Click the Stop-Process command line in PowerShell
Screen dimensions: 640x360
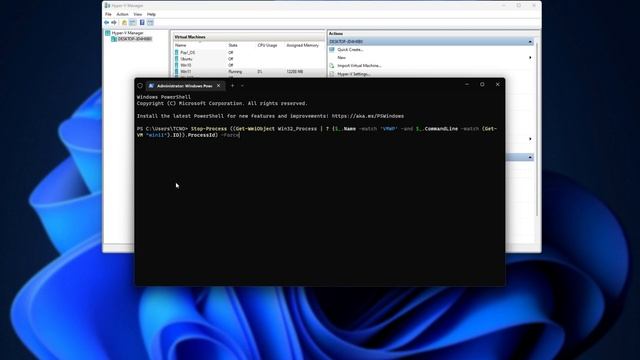pos(317,132)
